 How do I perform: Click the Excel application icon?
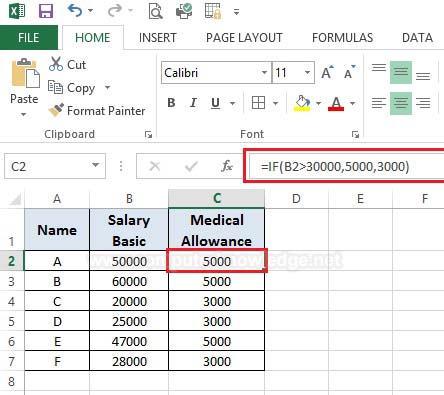click(x=17, y=11)
